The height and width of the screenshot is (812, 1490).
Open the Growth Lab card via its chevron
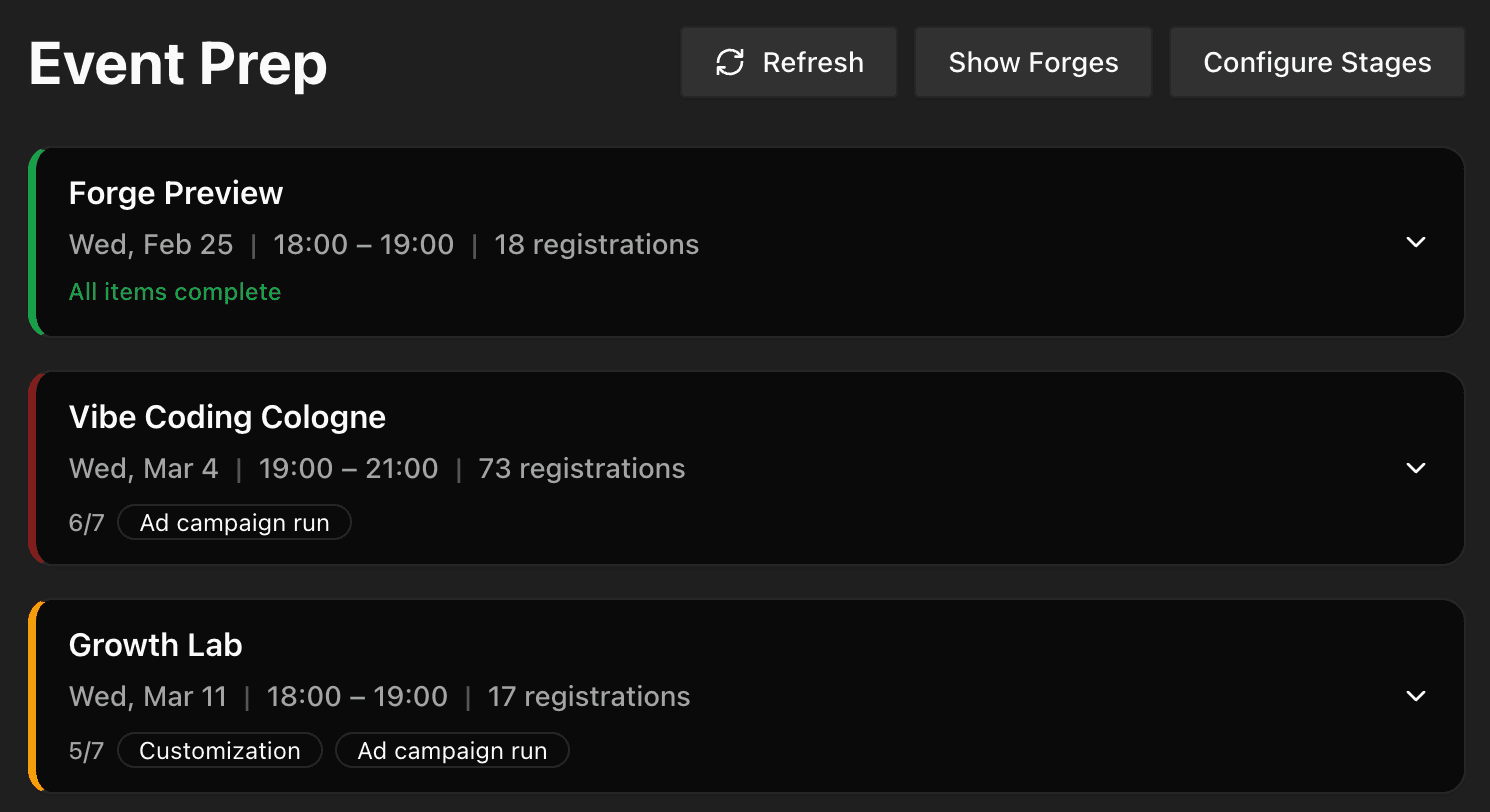click(x=1415, y=696)
